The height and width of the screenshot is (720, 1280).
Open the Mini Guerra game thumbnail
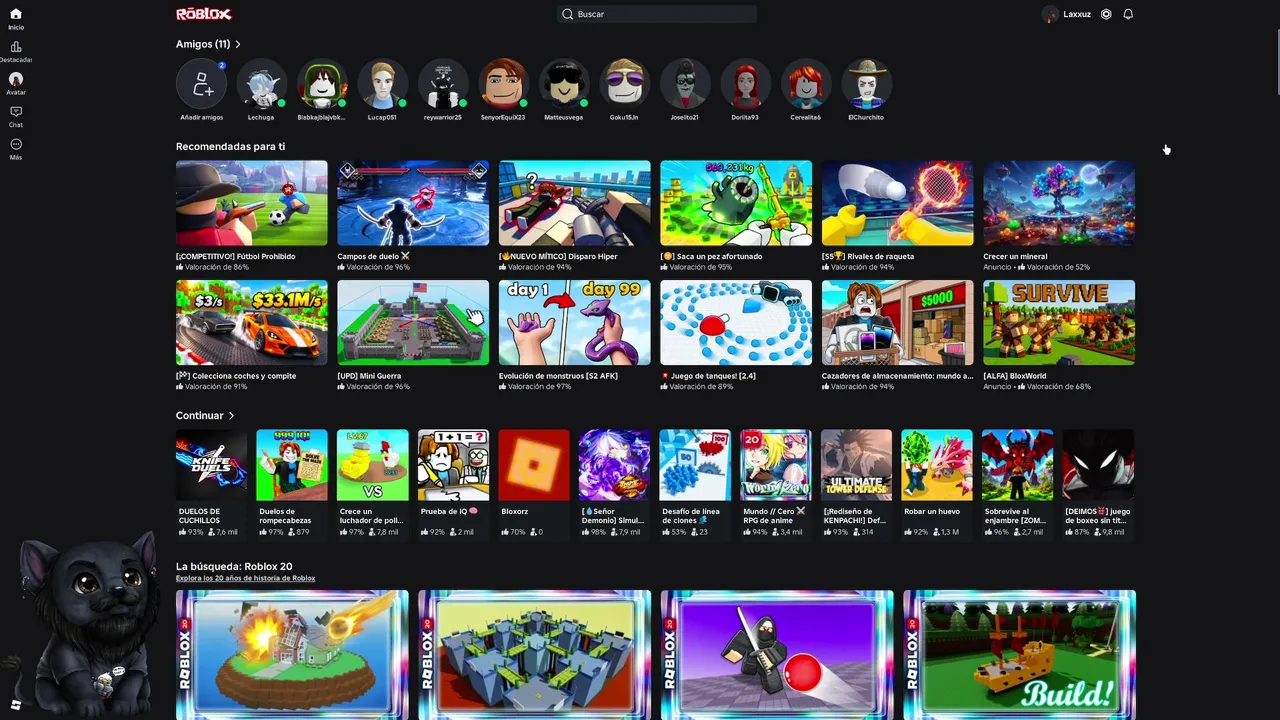pyautogui.click(x=413, y=322)
